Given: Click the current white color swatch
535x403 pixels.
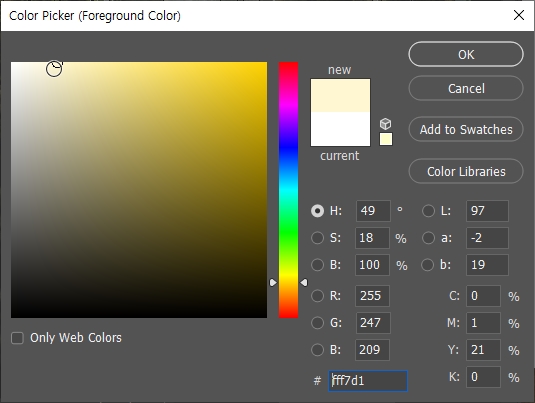Looking at the screenshot, I should click(340, 129).
